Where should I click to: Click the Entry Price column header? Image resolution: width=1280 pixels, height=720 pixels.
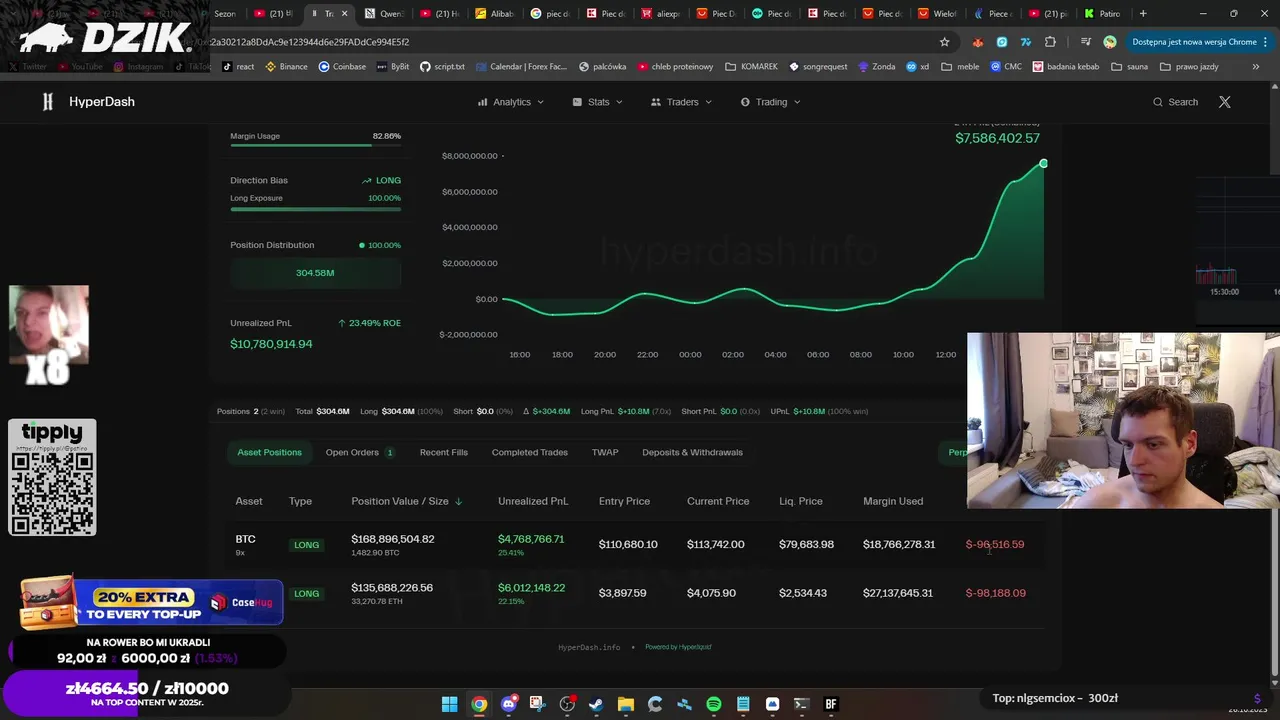624,501
